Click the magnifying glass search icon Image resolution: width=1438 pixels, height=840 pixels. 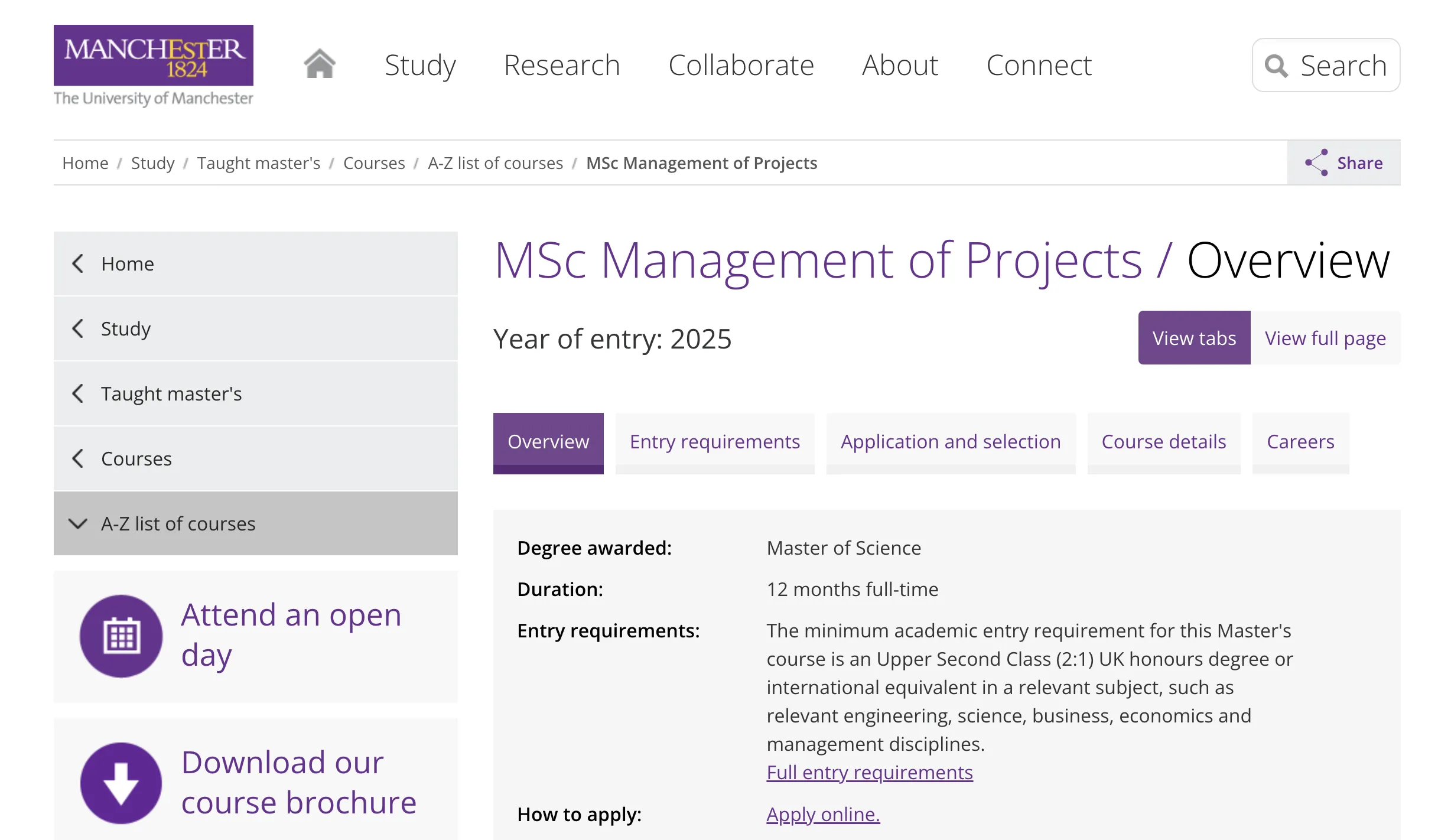[x=1276, y=66]
